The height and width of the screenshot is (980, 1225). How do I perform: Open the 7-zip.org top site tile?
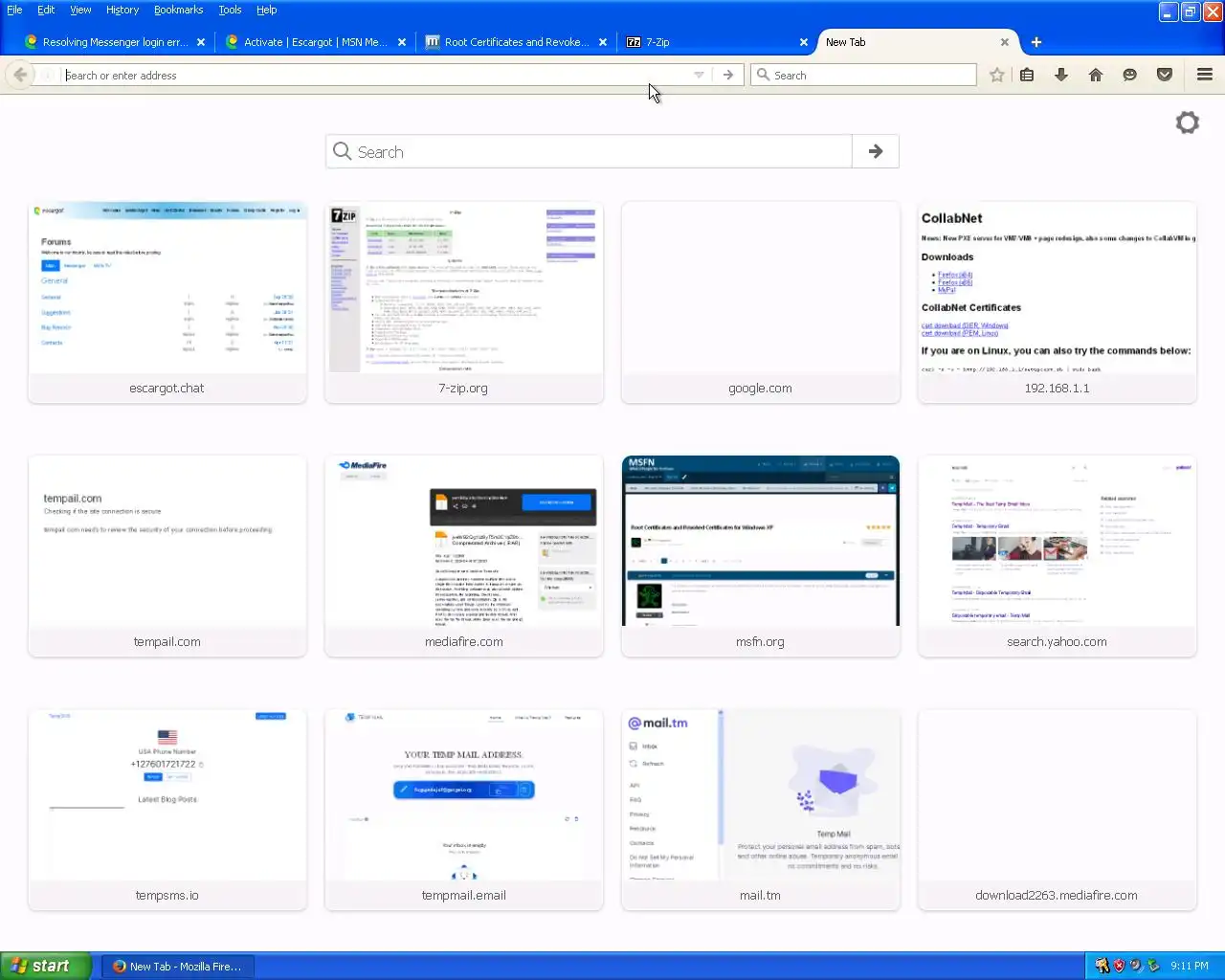pyautogui.click(x=464, y=302)
